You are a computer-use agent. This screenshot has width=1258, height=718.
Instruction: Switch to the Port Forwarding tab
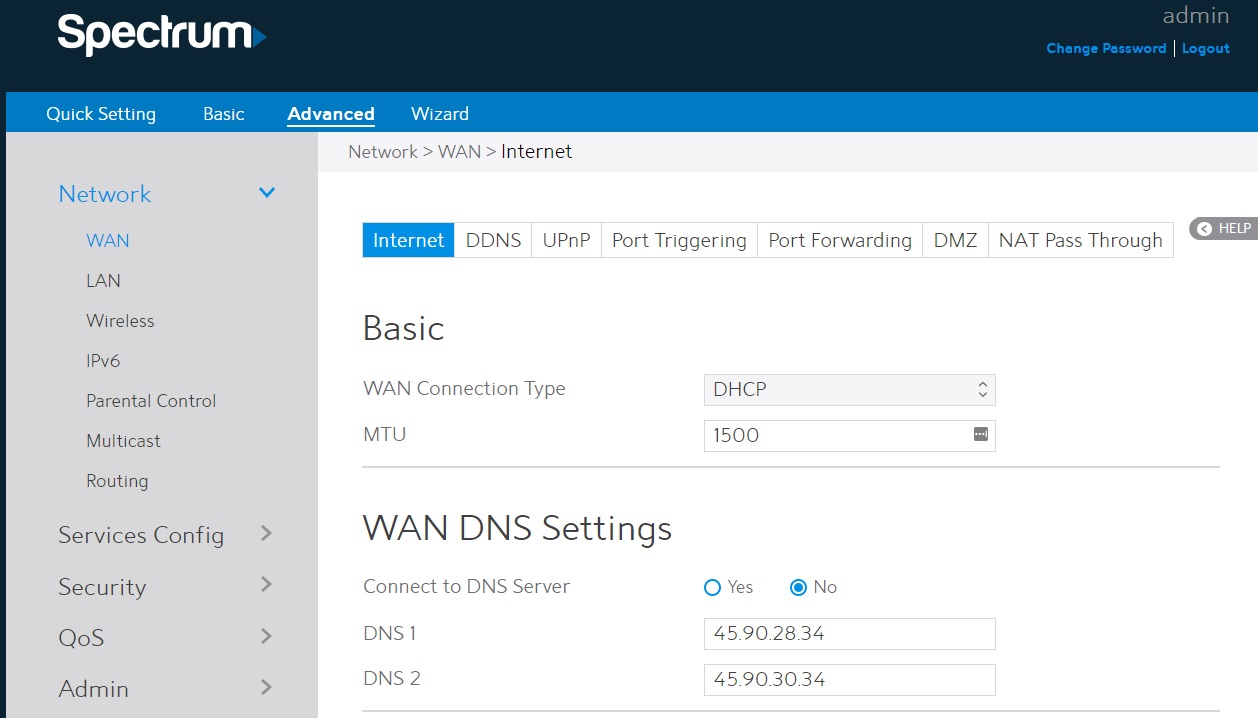pyautogui.click(x=839, y=241)
